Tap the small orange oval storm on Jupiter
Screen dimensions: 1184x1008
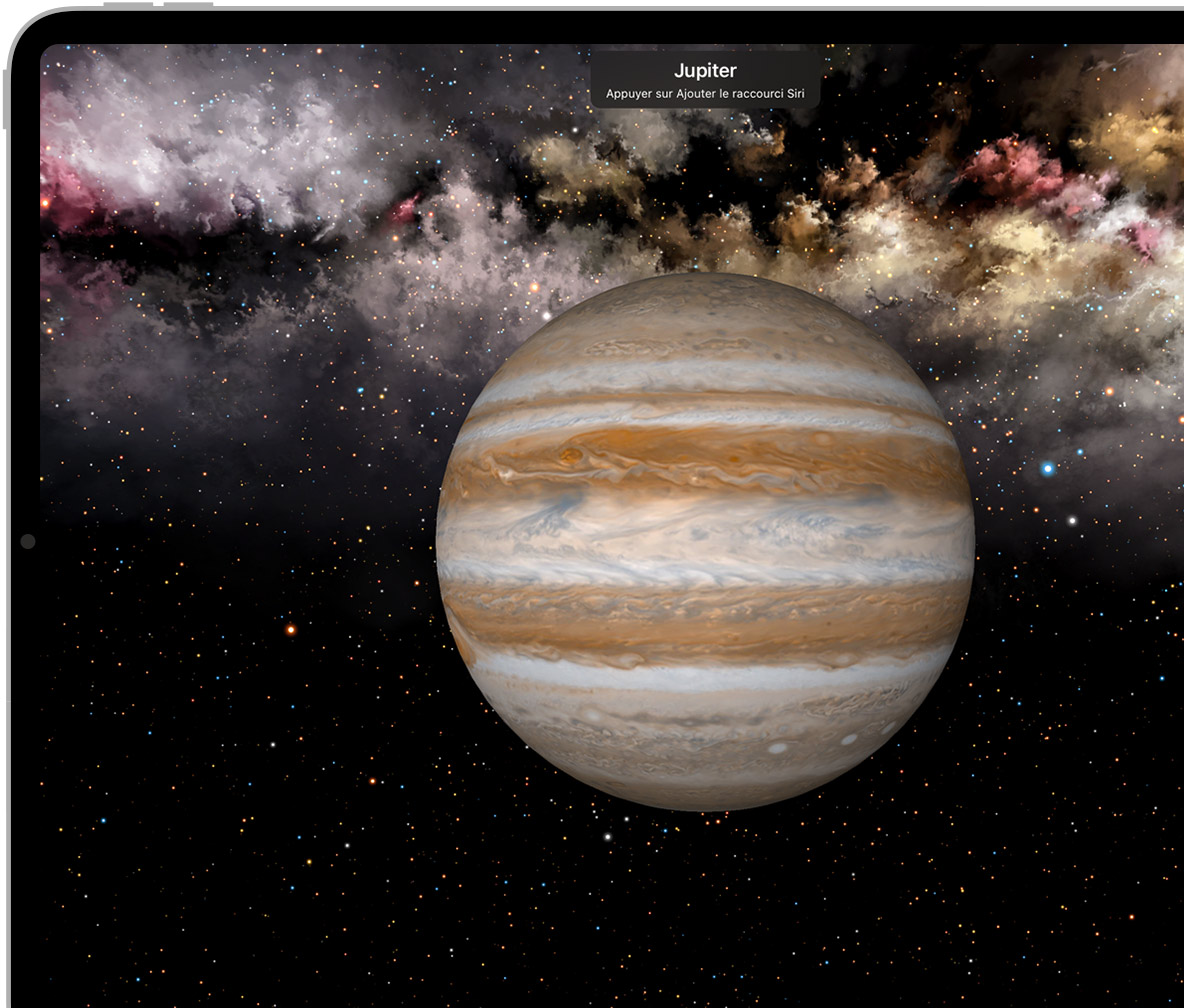click(572, 455)
